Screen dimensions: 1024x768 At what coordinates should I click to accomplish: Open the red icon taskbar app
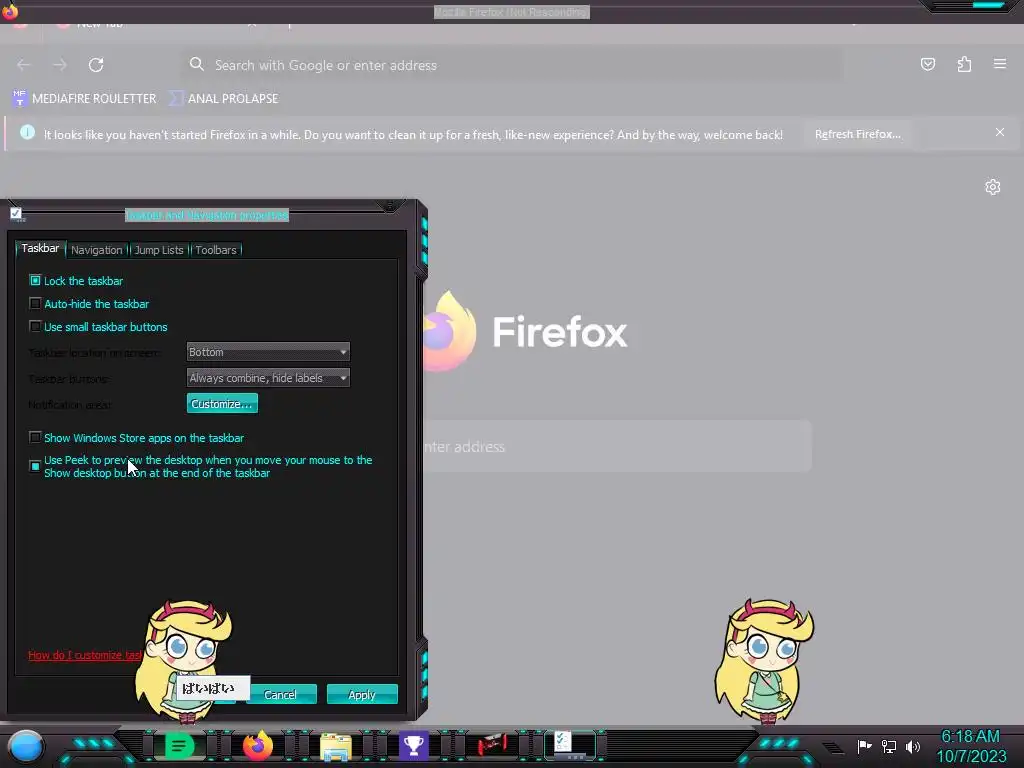tap(492, 746)
